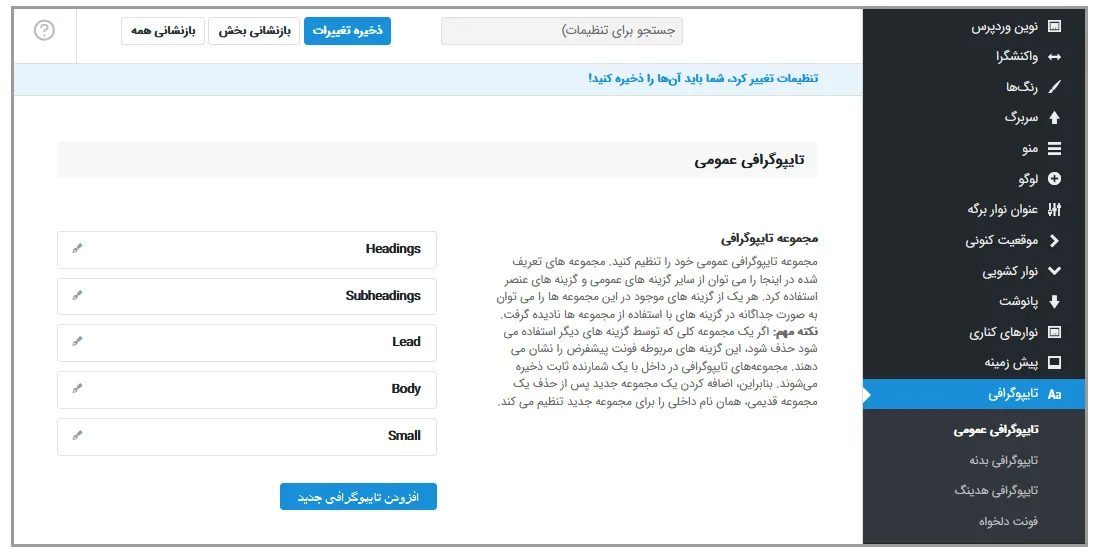This screenshot has height=553, width=1100.
Task: Click the پیش زمینه square icon
Action: coord(1054,362)
